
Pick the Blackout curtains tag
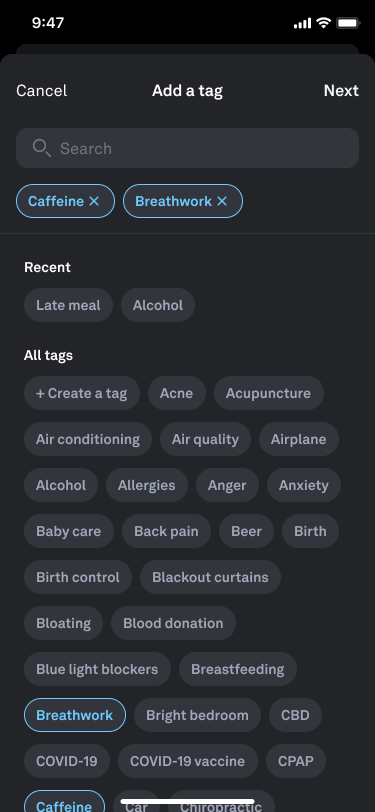point(210,577)
